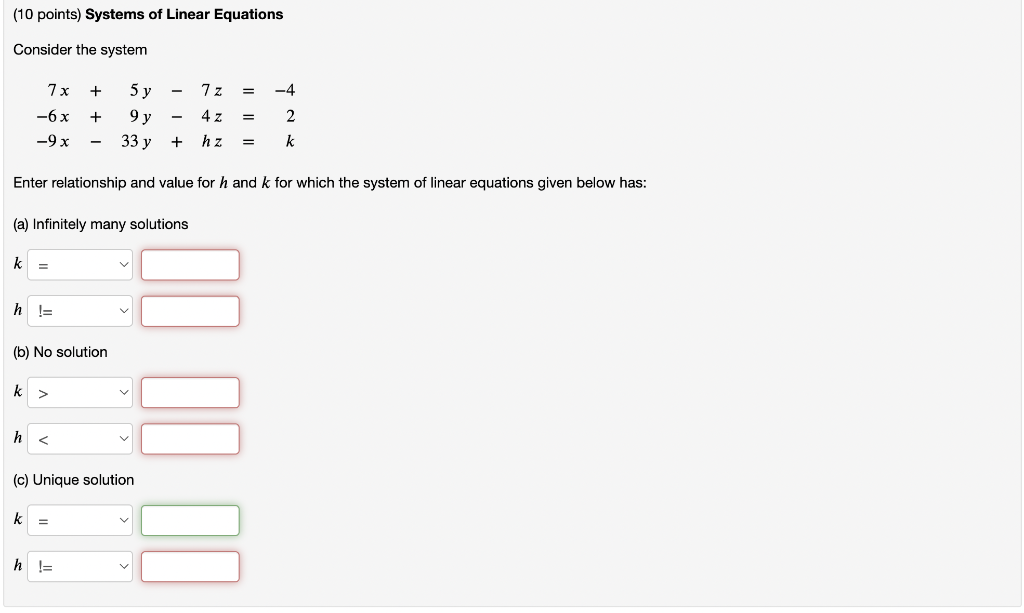Open the k operator dropdown under no solution
Screen dimensions: 1024x613
click(x=80, y=392)
